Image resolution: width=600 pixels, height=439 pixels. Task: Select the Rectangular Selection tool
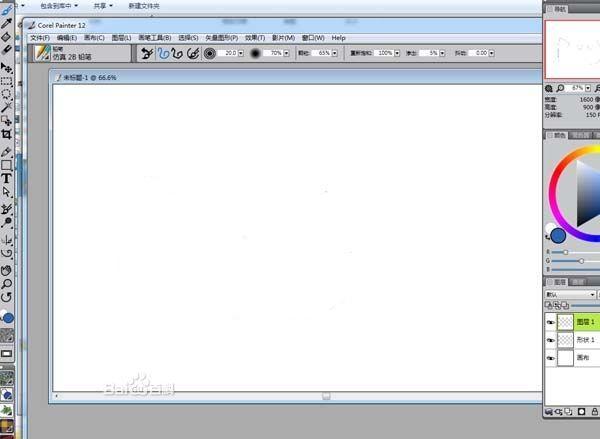tap(6, 83)
